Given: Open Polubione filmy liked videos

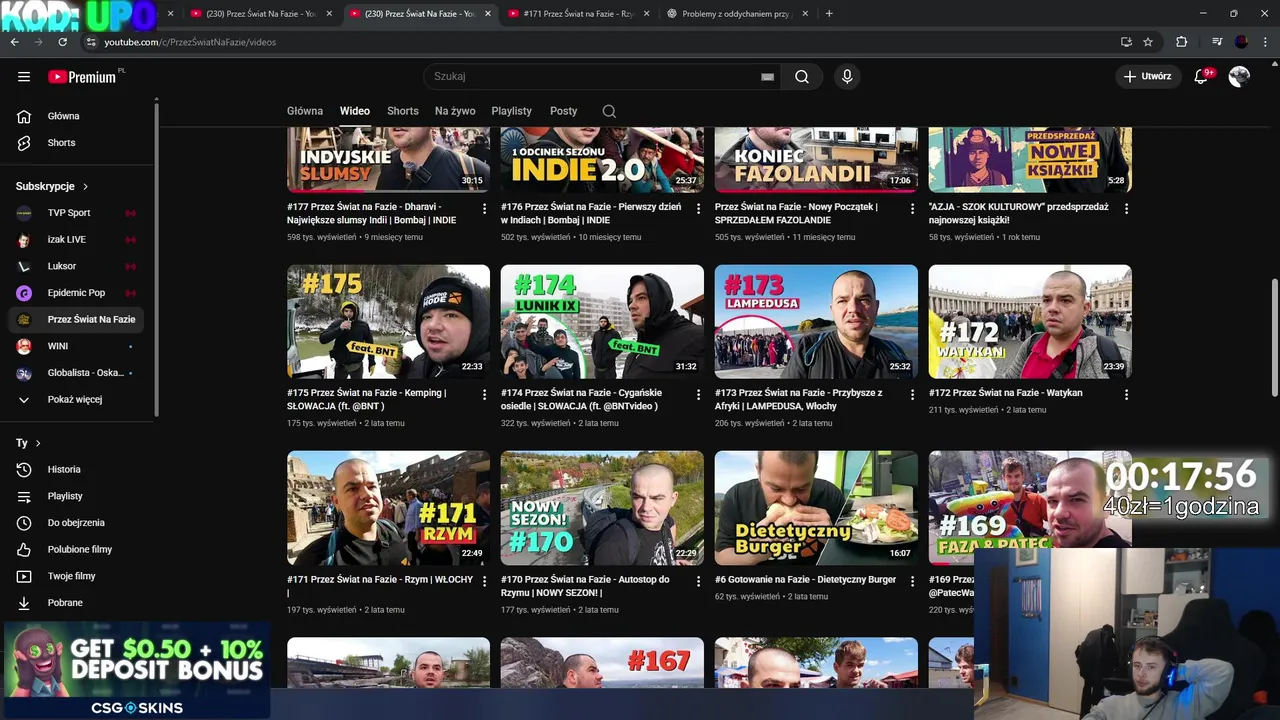Looking at the screenshot, I should pos(78,549).
